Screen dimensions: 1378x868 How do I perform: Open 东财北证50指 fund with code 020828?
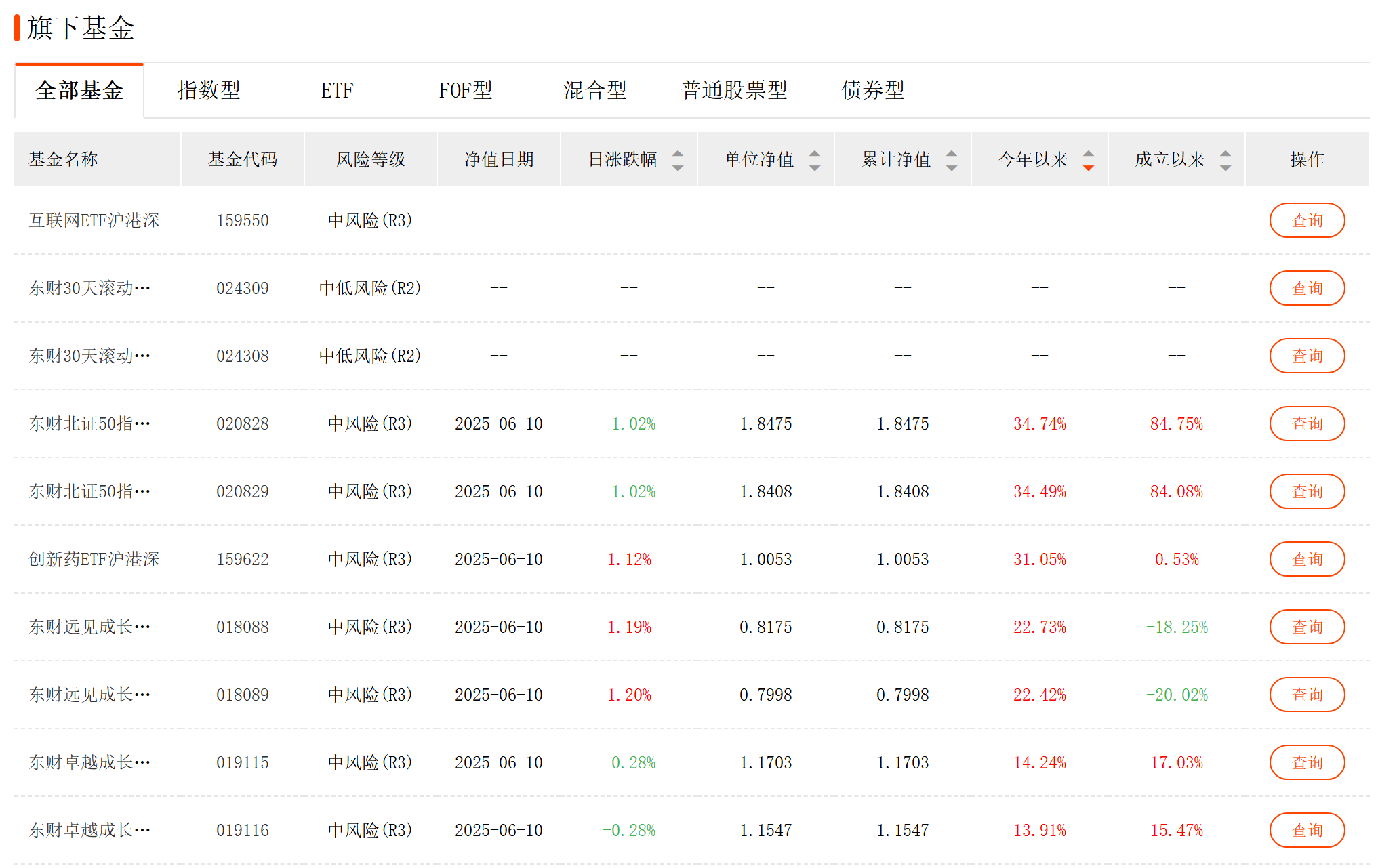pos(89,423)
